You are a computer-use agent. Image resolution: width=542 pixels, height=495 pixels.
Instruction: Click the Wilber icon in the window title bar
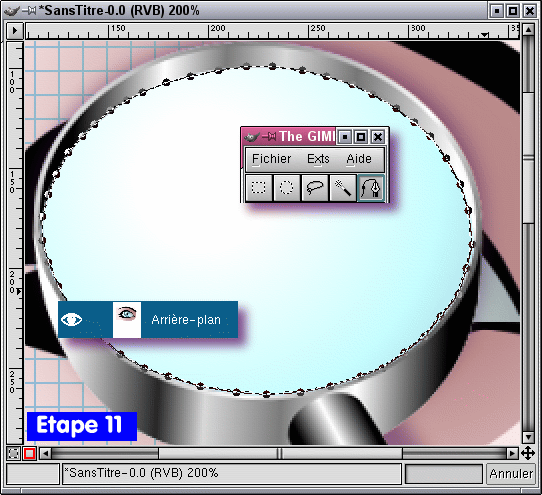pos(12,11)
